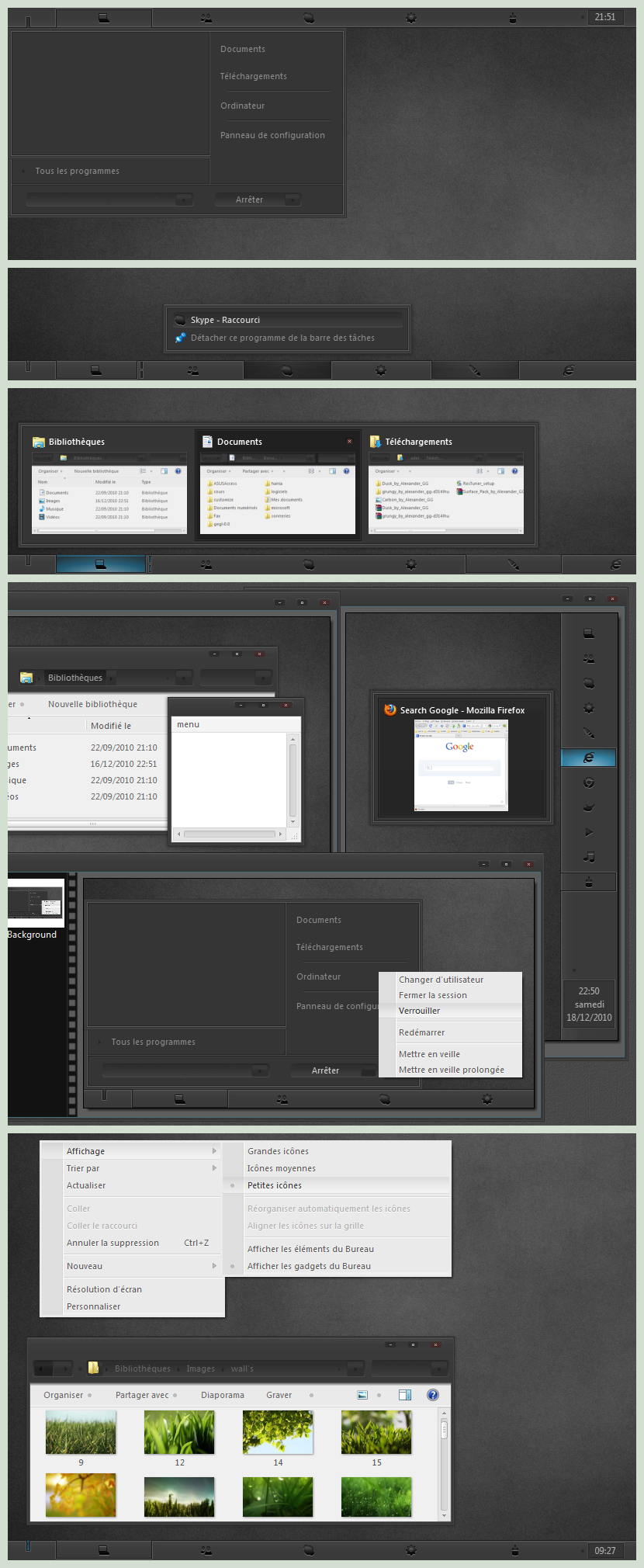Open Ordinateur in the first start menu
Screen dimensions: 644x1568
point(242,106)
